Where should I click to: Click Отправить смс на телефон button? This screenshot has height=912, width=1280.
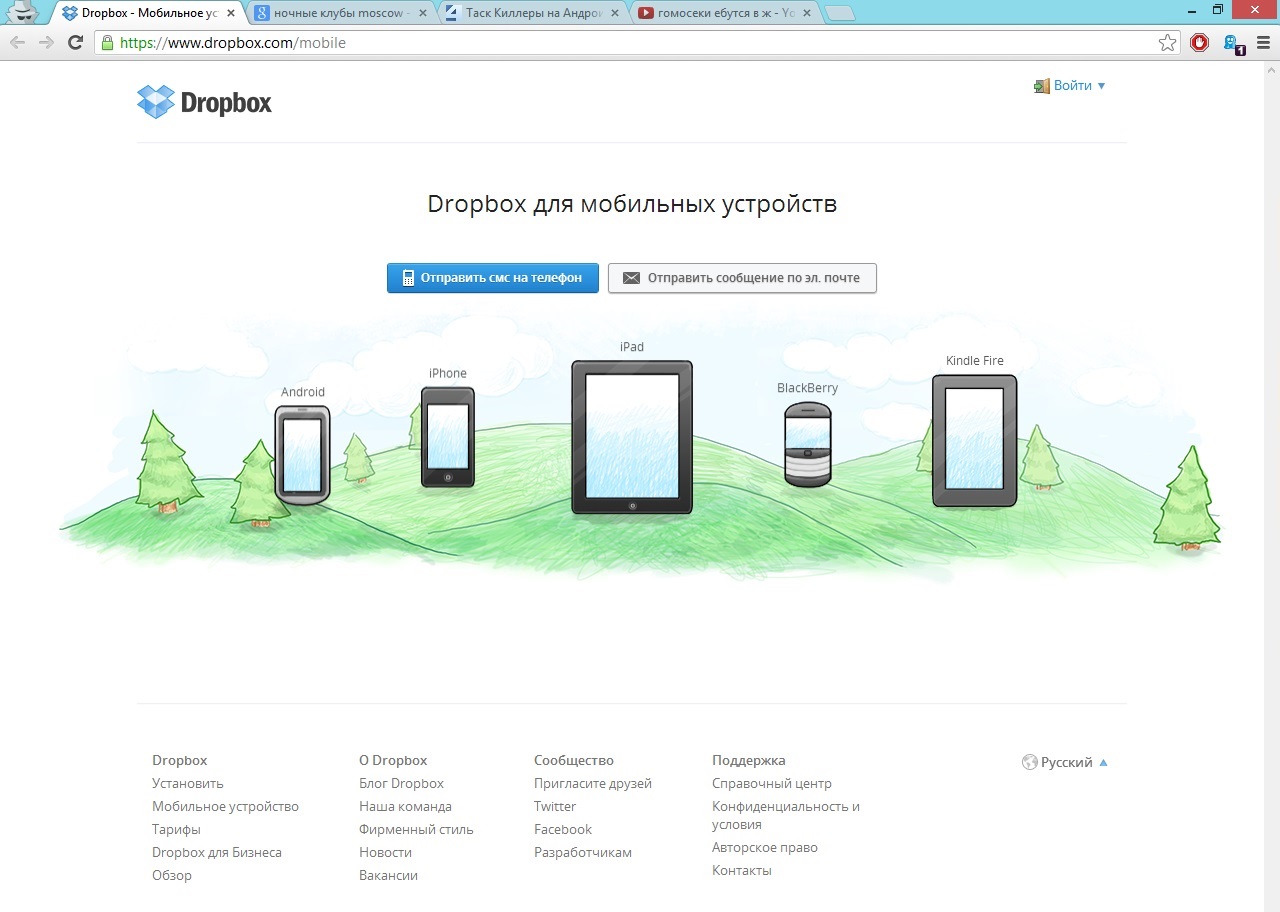pos(492,278)
